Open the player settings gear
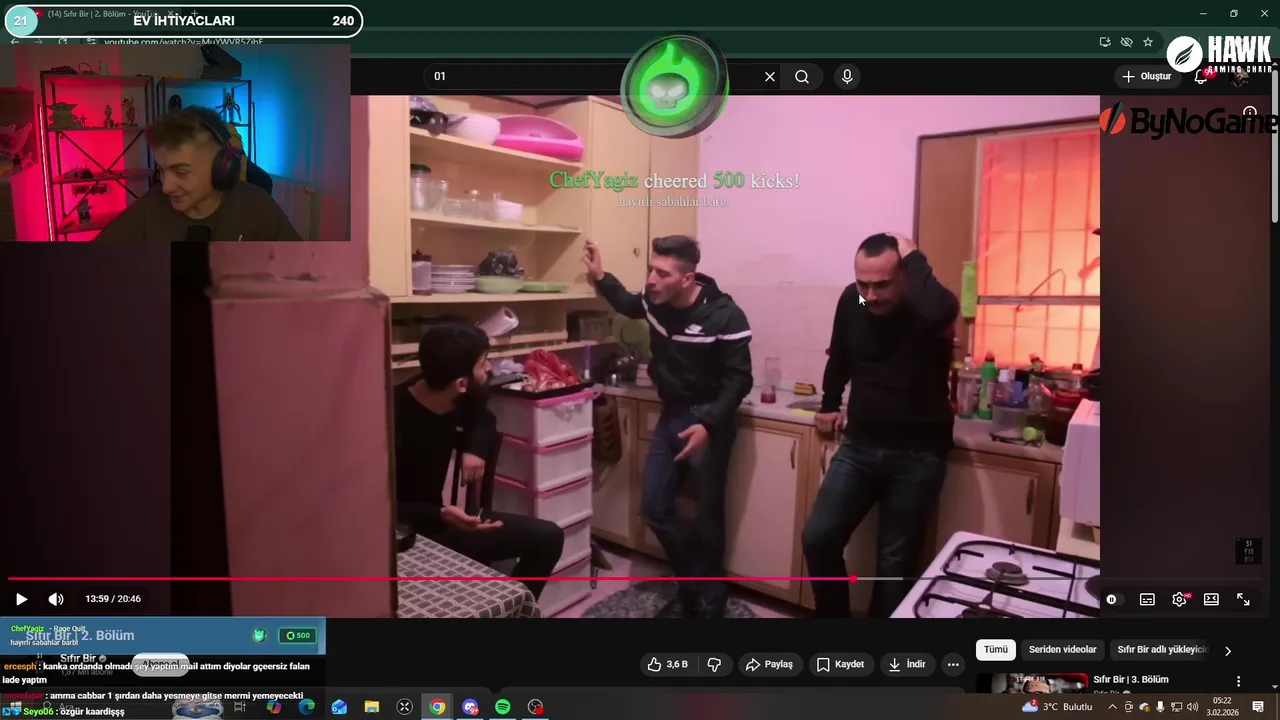 click(1179, 599)
